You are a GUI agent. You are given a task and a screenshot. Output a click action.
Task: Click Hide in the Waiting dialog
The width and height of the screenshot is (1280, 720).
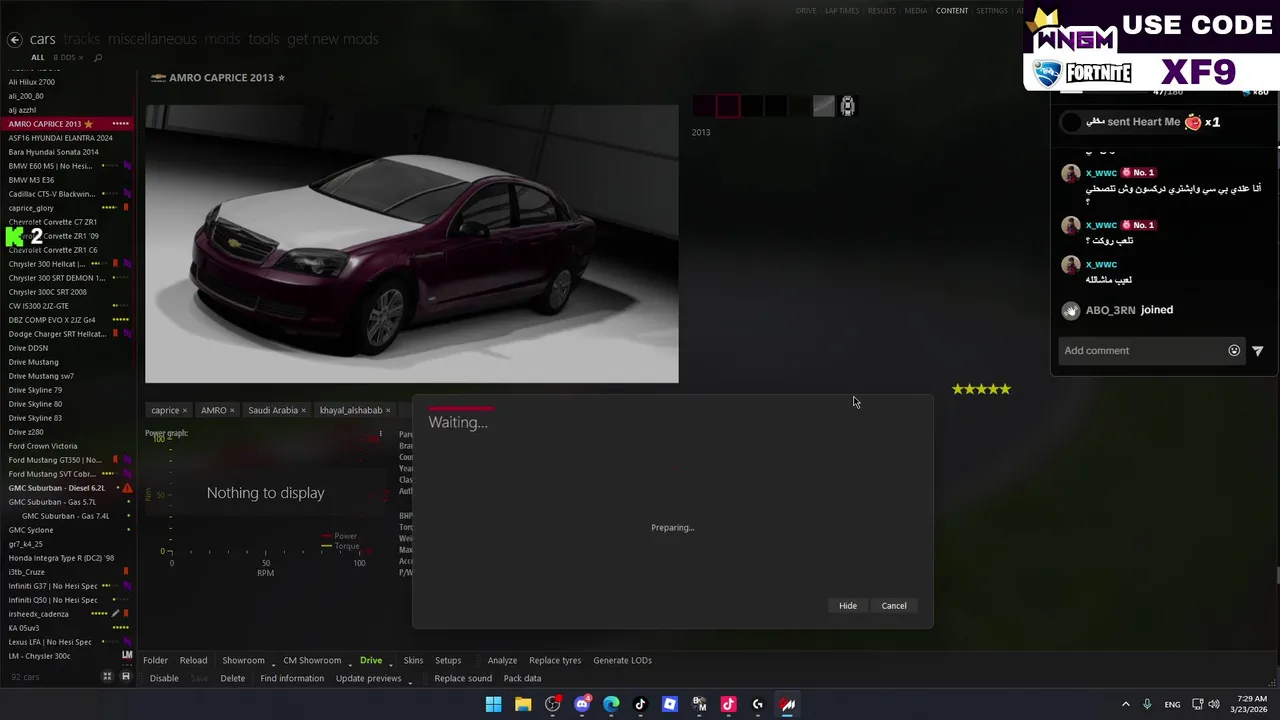coord(848,606)
